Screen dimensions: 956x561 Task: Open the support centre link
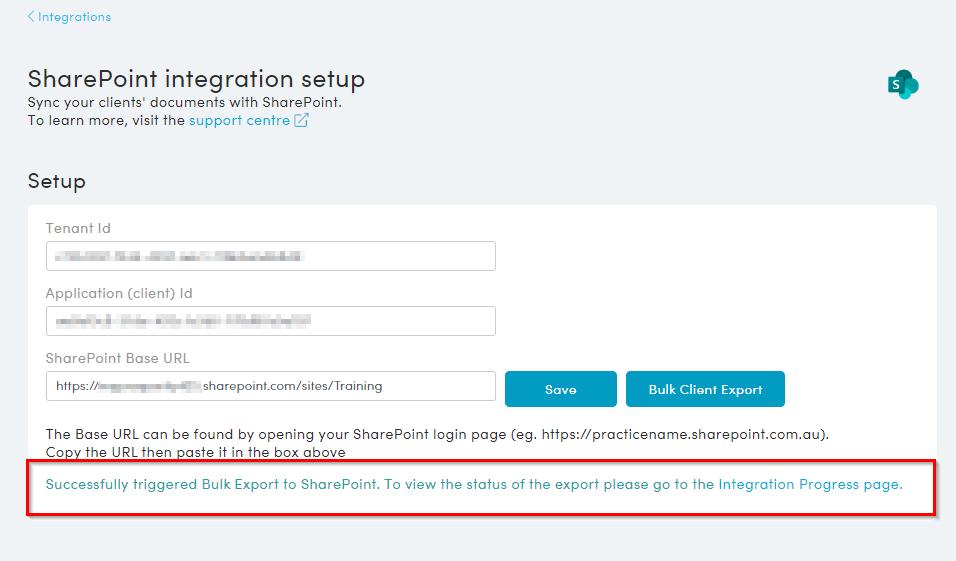click(x=239, y=121)
